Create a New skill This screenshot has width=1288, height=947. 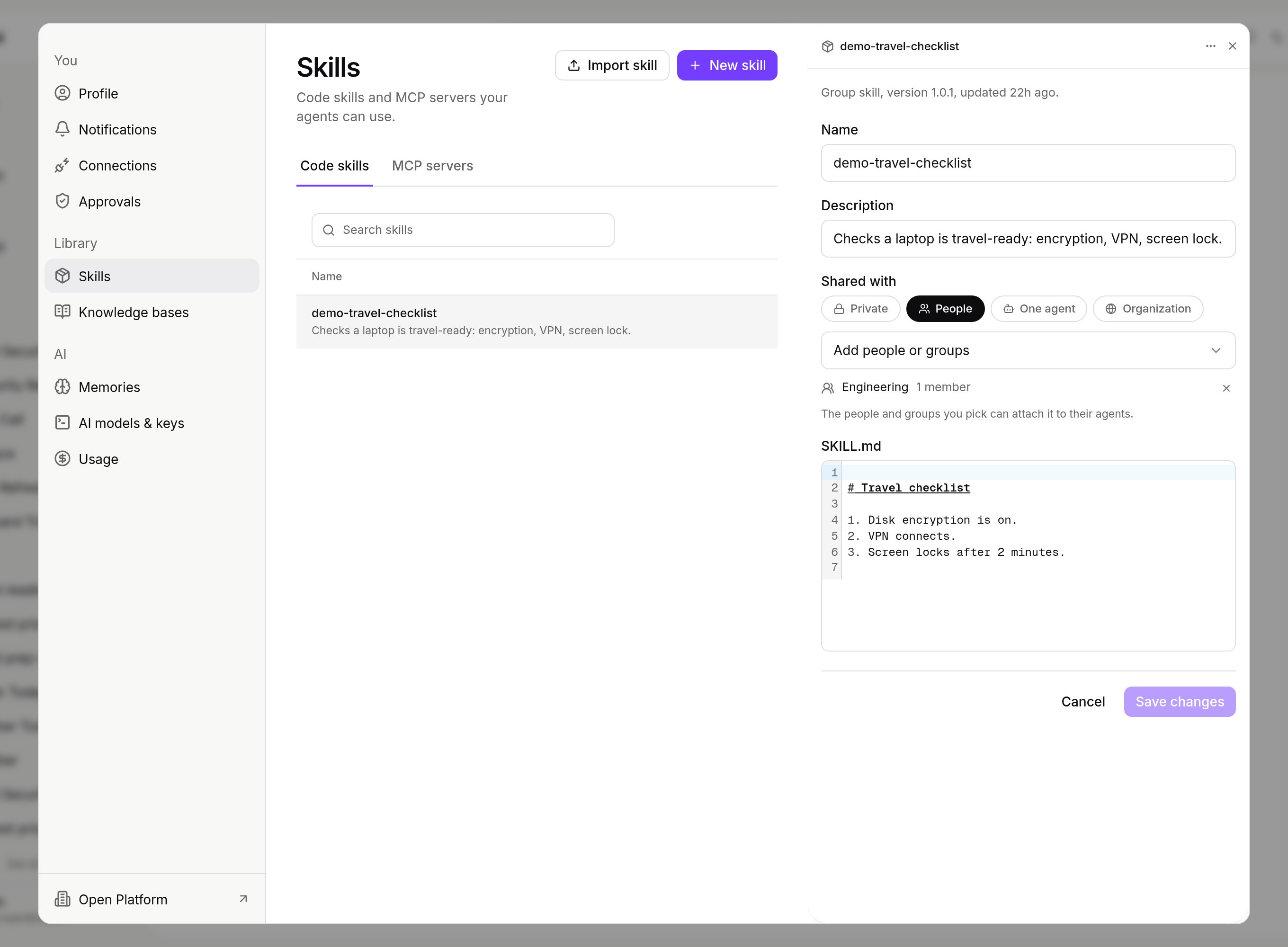(727, 65)
